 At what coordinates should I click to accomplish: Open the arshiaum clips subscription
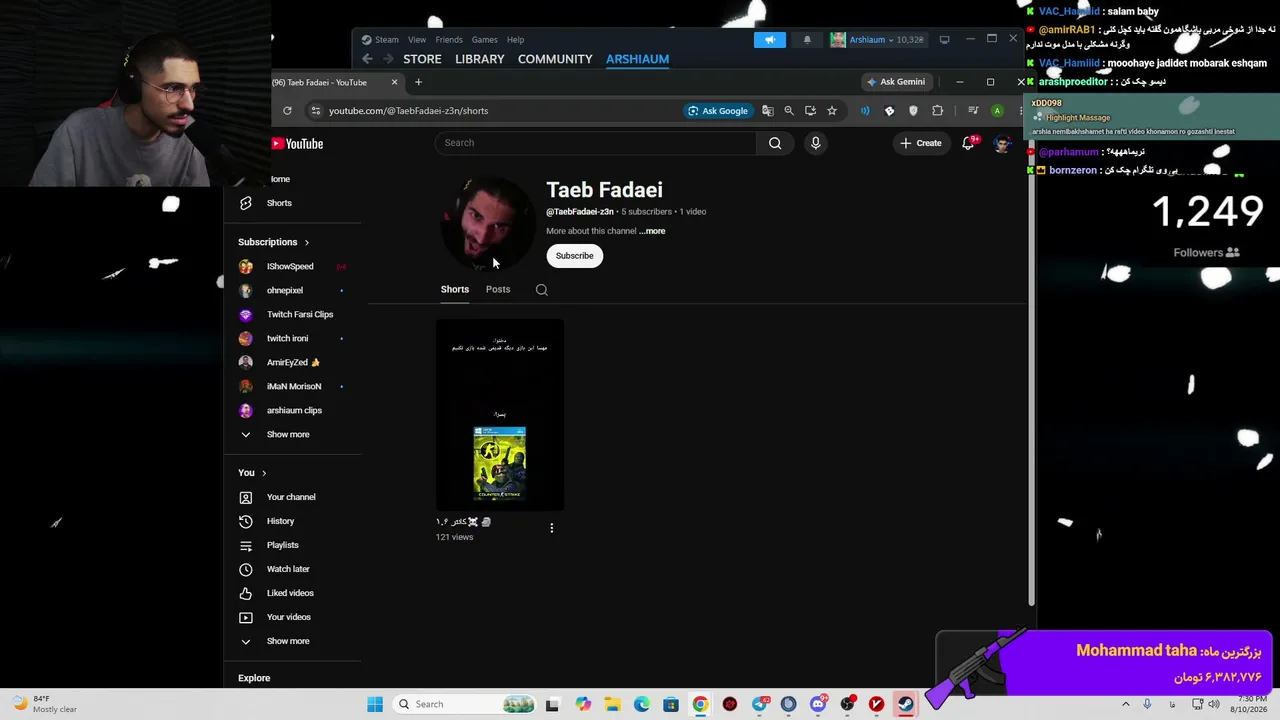click(x=294, y=411)
